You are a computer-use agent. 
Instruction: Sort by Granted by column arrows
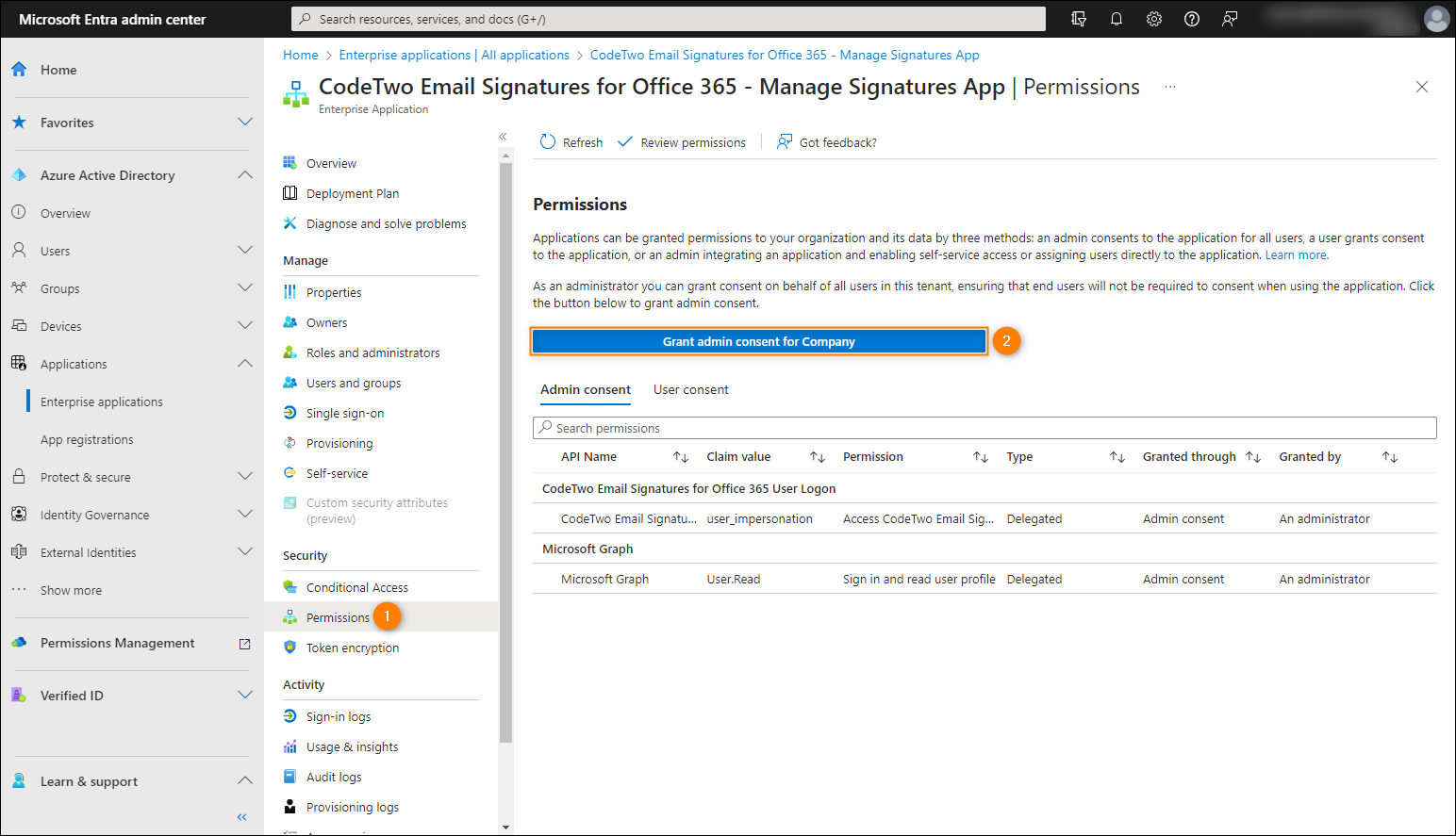[x=1390, y=457]
